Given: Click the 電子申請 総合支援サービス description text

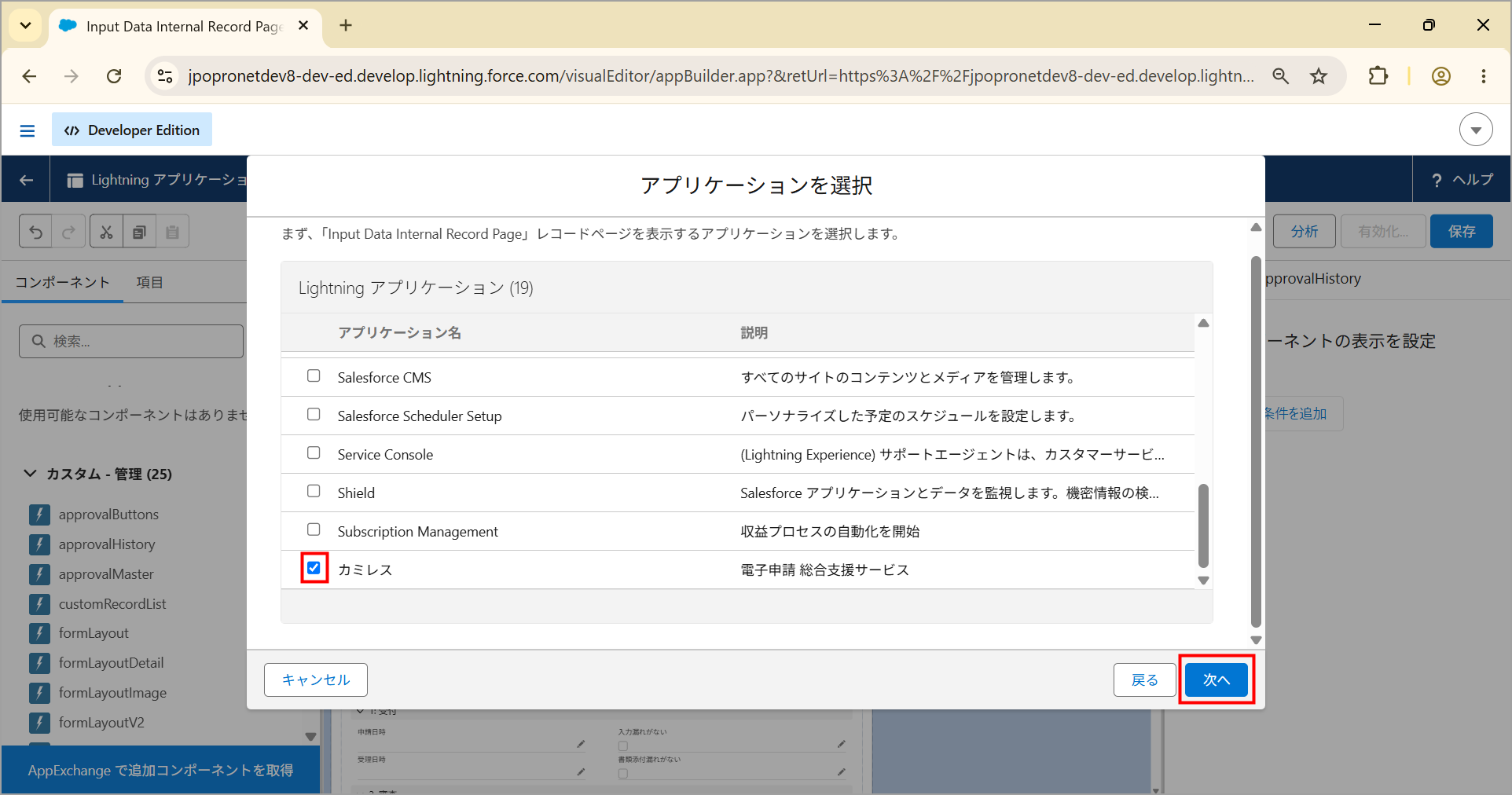Looking at the screenshot, I should (825, 570).
